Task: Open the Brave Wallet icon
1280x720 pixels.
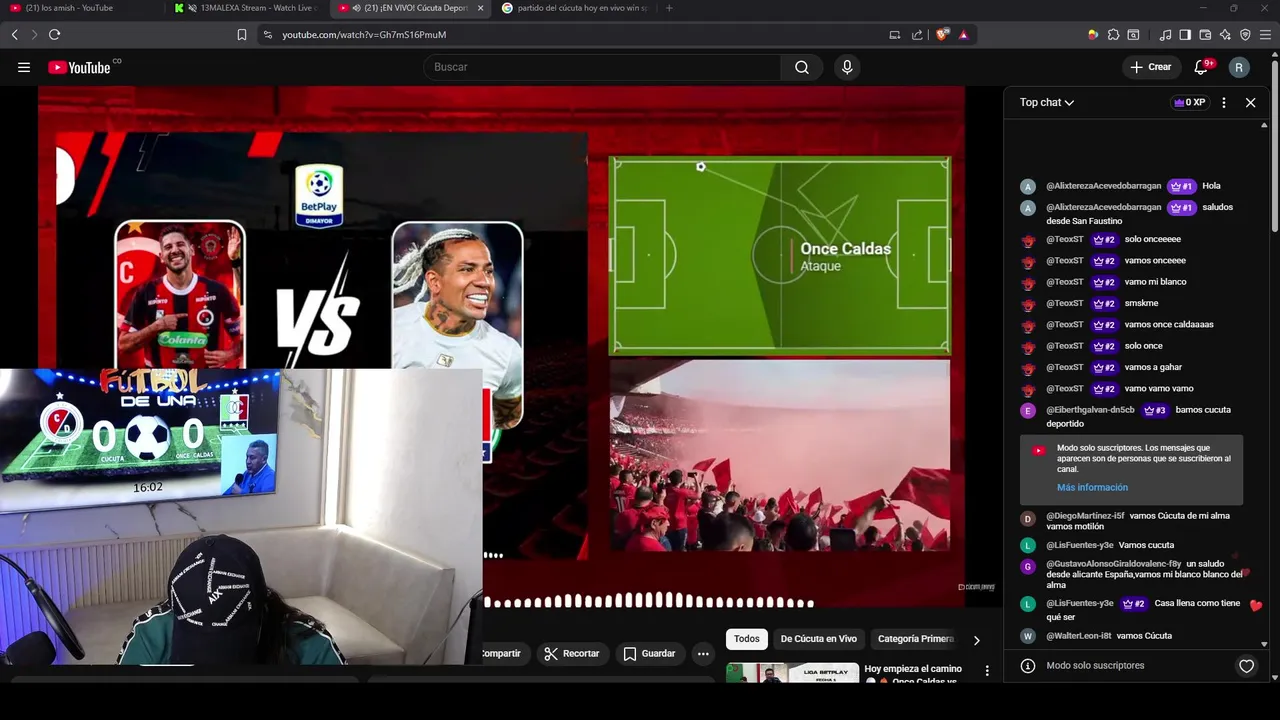Action: 1205,34
